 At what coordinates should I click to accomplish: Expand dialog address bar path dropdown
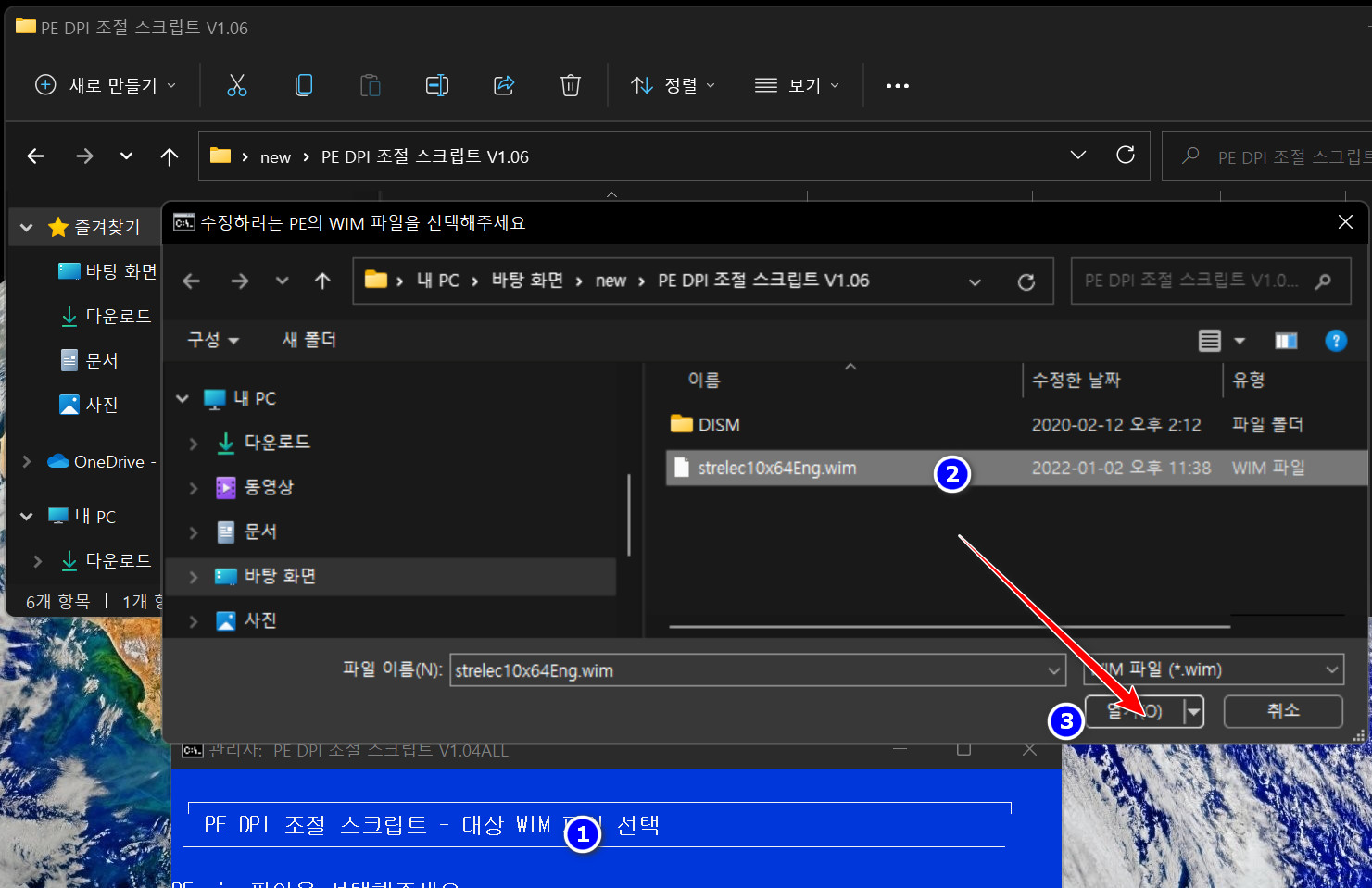[975, 281]
